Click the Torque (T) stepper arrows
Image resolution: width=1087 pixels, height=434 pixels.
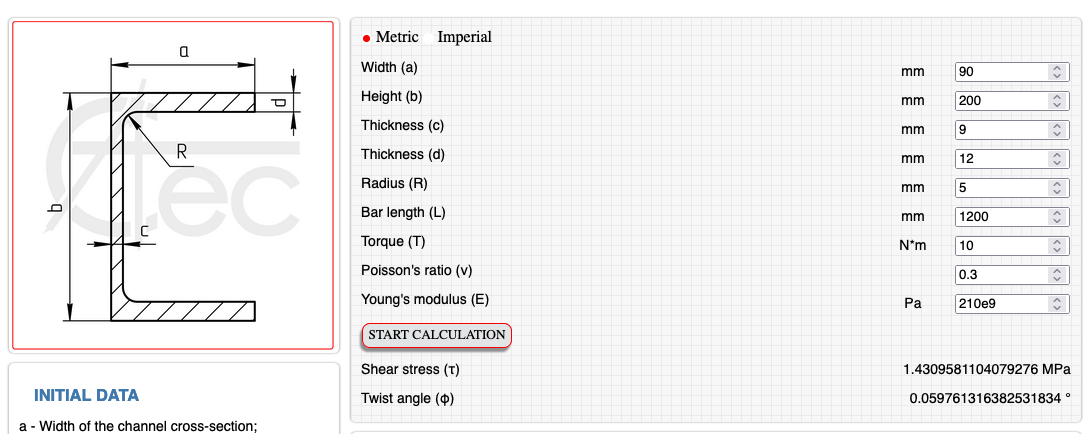tap(1056, 246)
